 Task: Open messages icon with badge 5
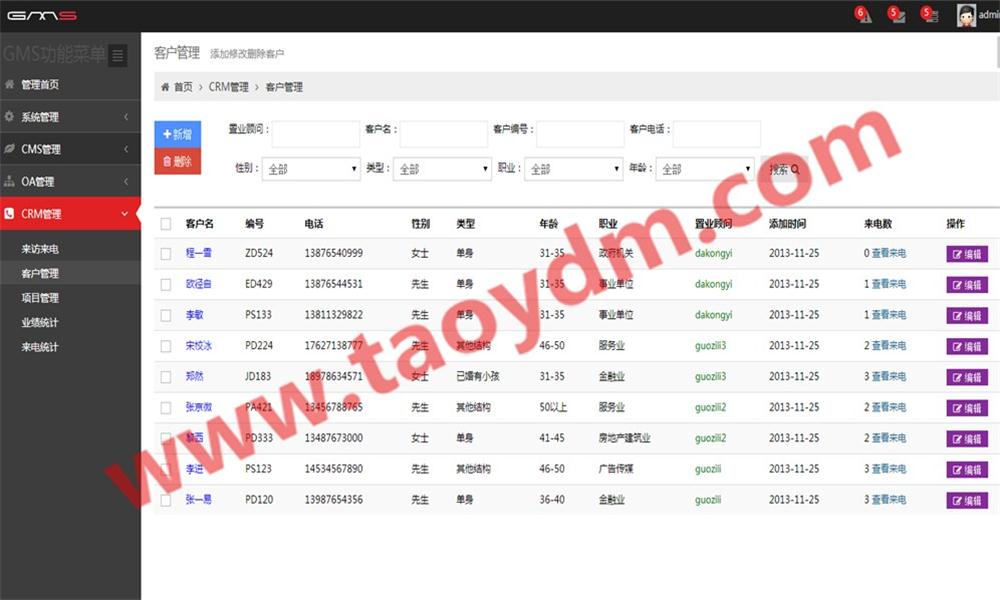(x=897, y=15)
